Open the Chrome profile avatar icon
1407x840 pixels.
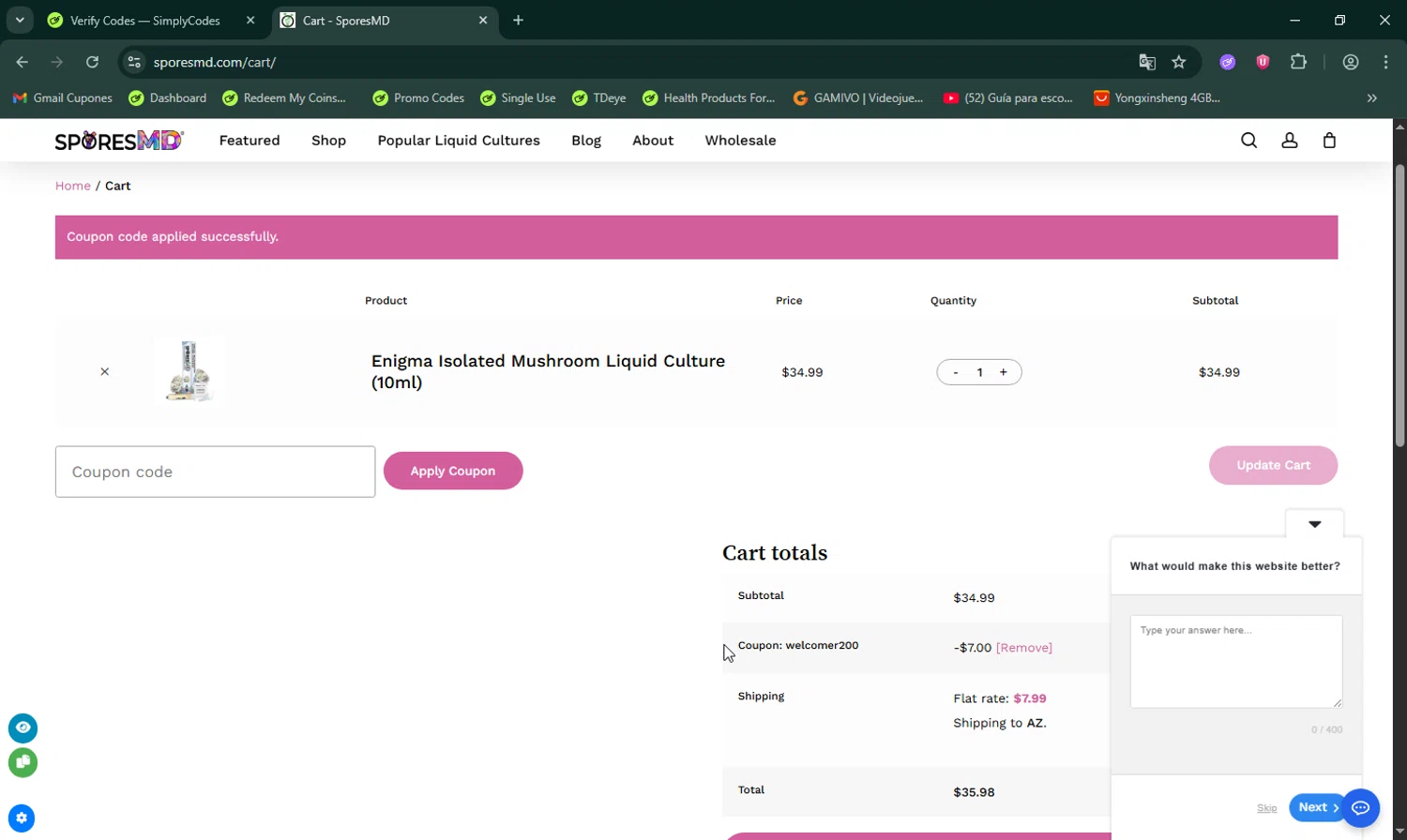pos(1351,62)
